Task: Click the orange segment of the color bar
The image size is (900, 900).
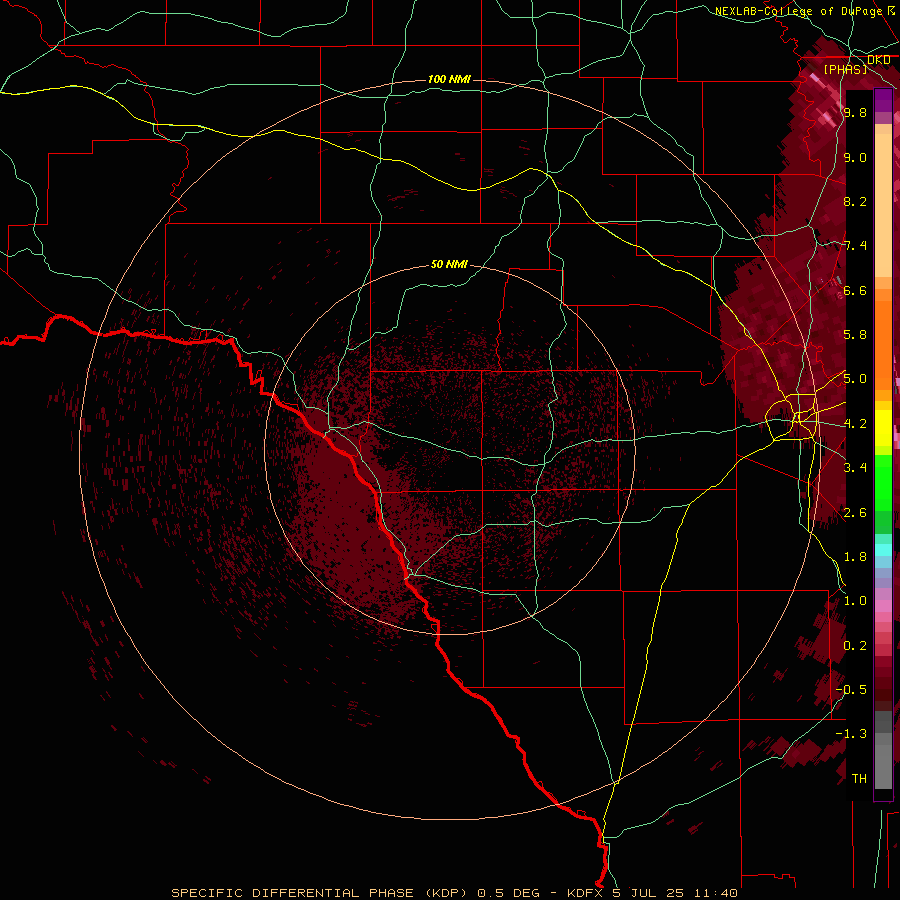Action: click(883, 346)
